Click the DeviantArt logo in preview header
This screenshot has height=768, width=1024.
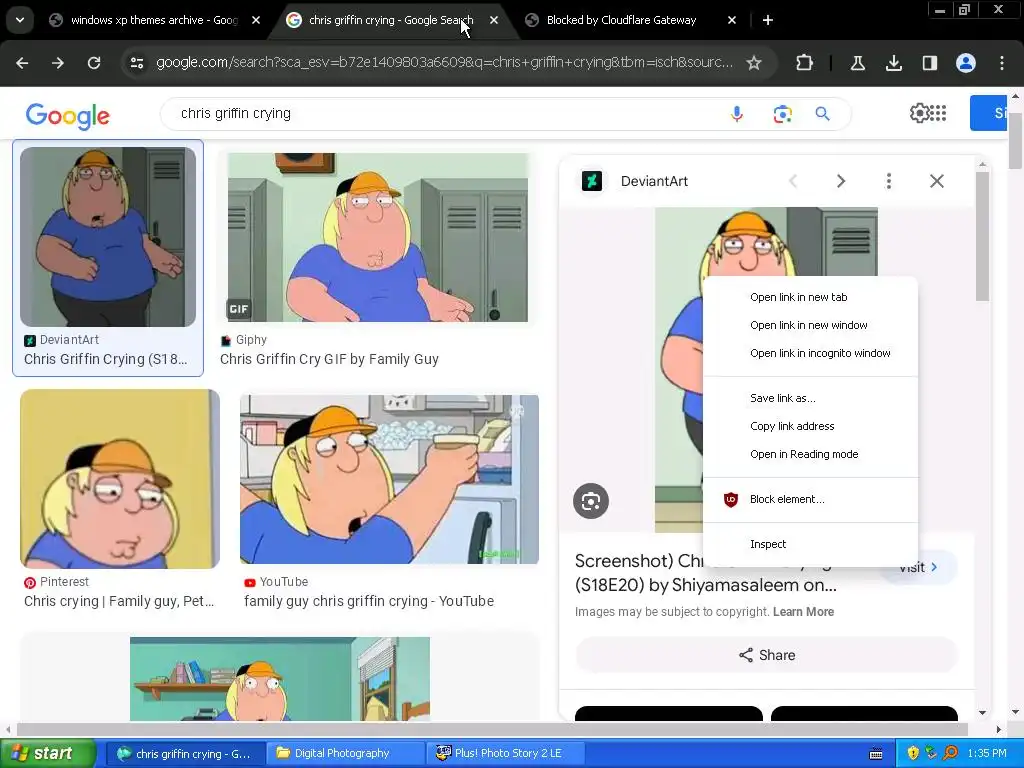point(592,181)
